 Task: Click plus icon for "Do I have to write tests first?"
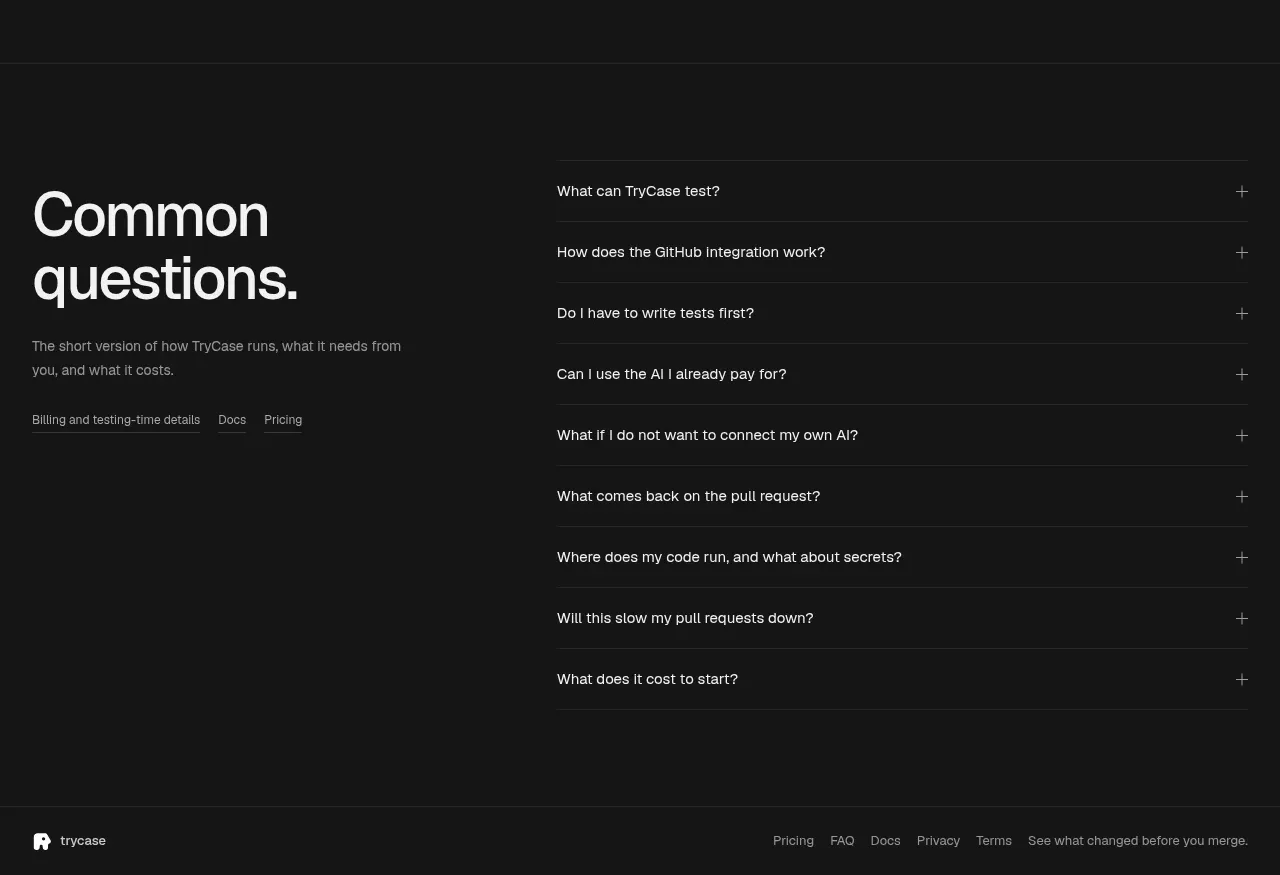pos(1241,313)
